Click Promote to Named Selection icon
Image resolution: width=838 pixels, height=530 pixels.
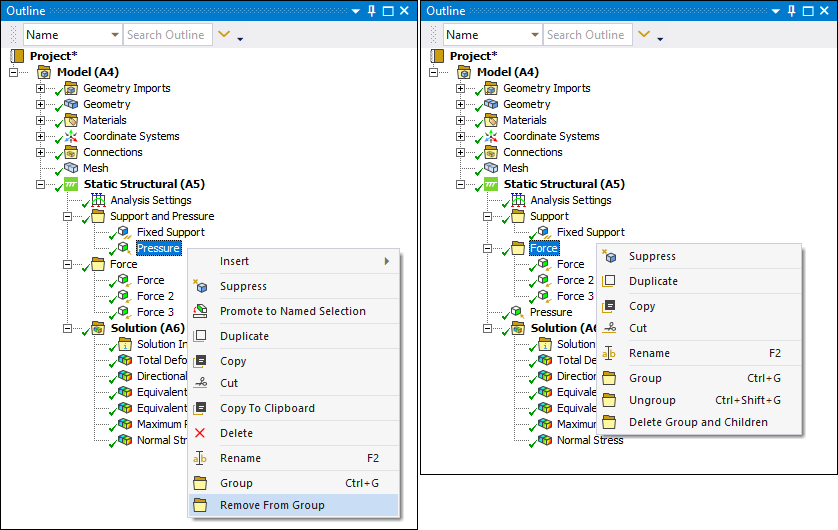(200, 311)
